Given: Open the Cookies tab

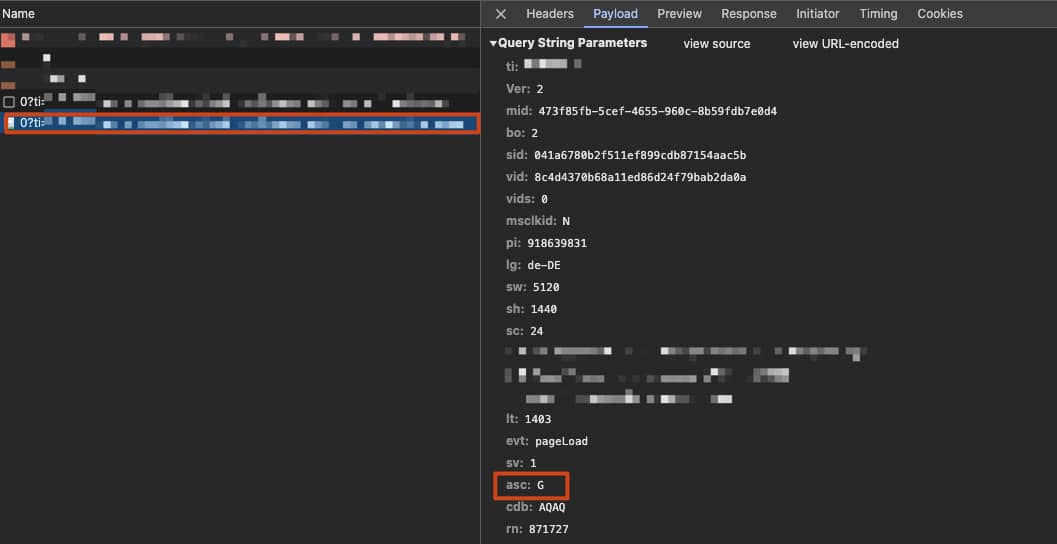Looking at the screenshot, I should coord(939,14).
